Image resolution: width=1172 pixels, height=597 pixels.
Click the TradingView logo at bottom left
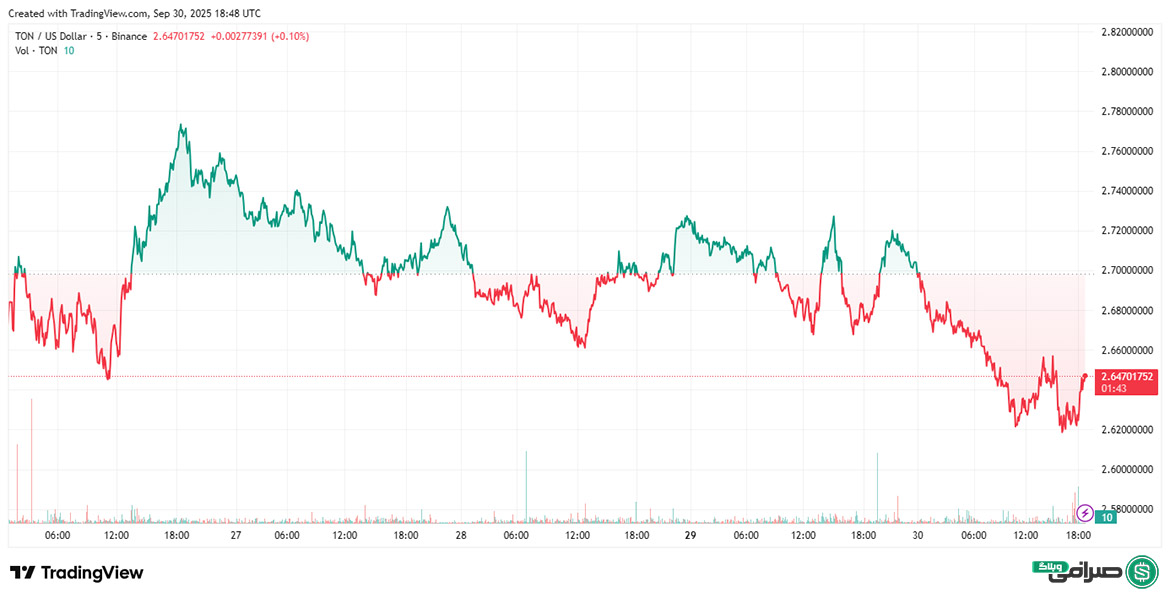[77, 573]
